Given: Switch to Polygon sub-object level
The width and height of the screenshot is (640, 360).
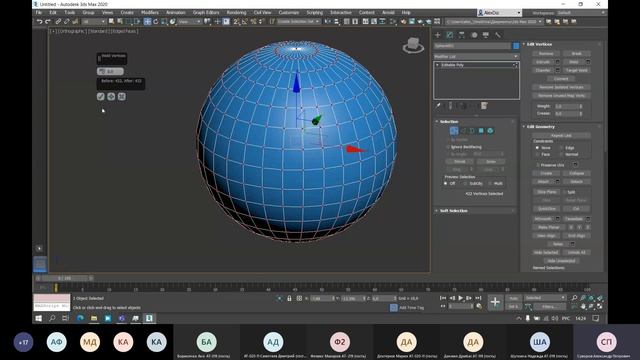Looking at the screenshot, I should (481, 131).
